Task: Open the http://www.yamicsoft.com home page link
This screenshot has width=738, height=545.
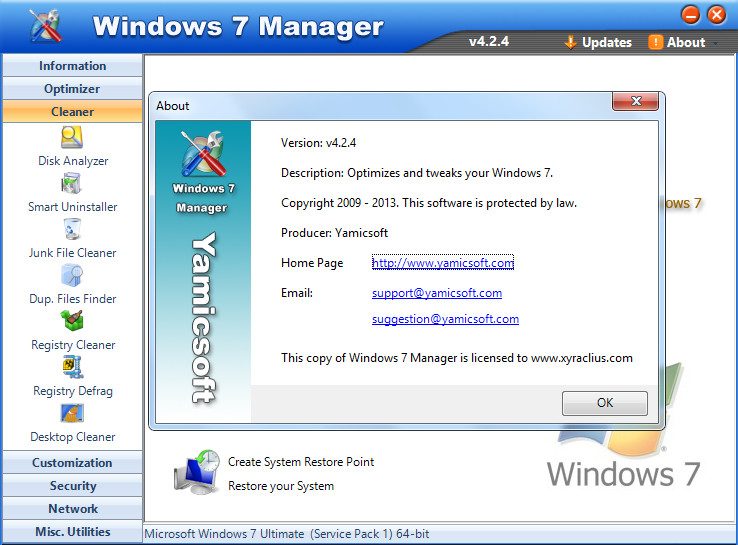Action: (x=442, y=263)
